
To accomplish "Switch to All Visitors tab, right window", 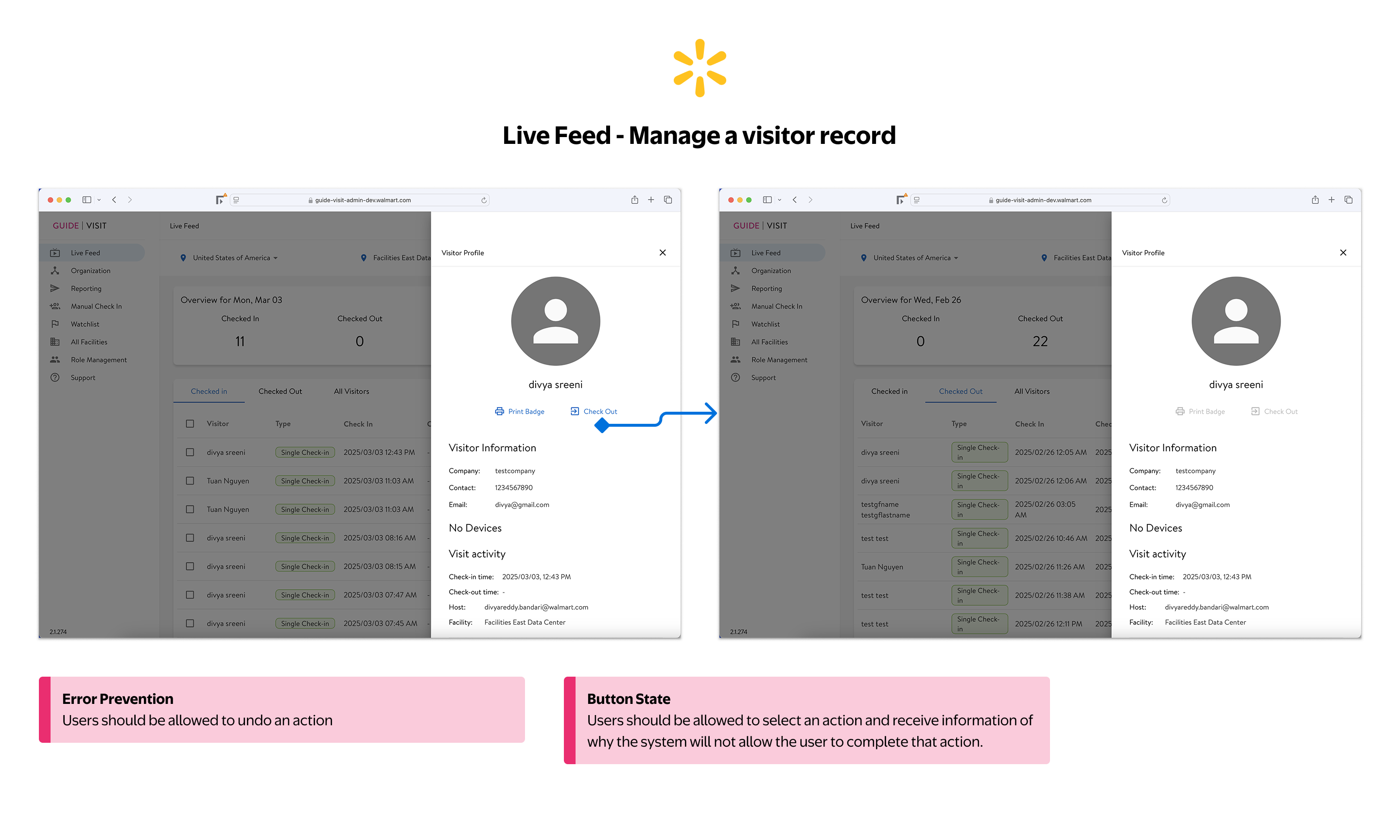I will [1032, 391].
